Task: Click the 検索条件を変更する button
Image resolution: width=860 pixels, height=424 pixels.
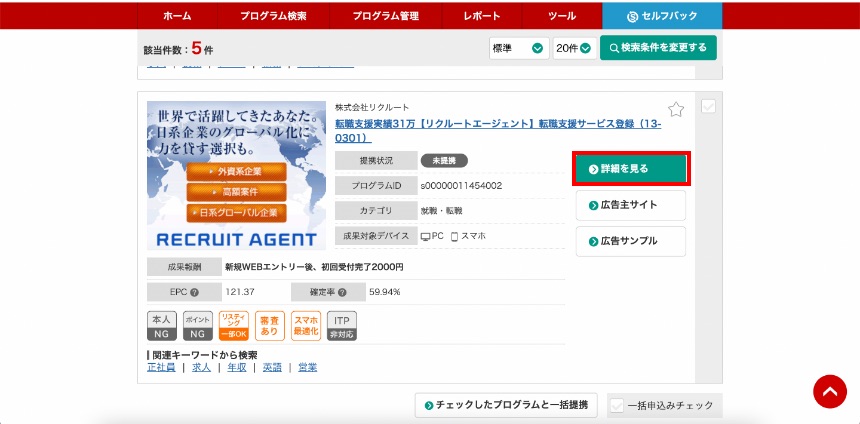Action: point(658,48)
